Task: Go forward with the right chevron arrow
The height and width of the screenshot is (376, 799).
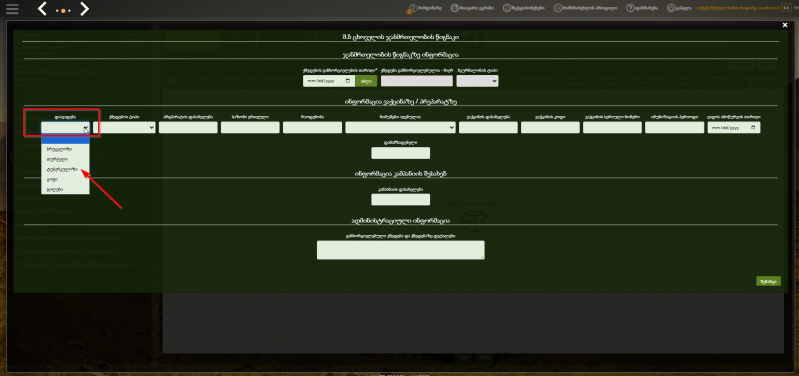Action: tap(85, 9)
